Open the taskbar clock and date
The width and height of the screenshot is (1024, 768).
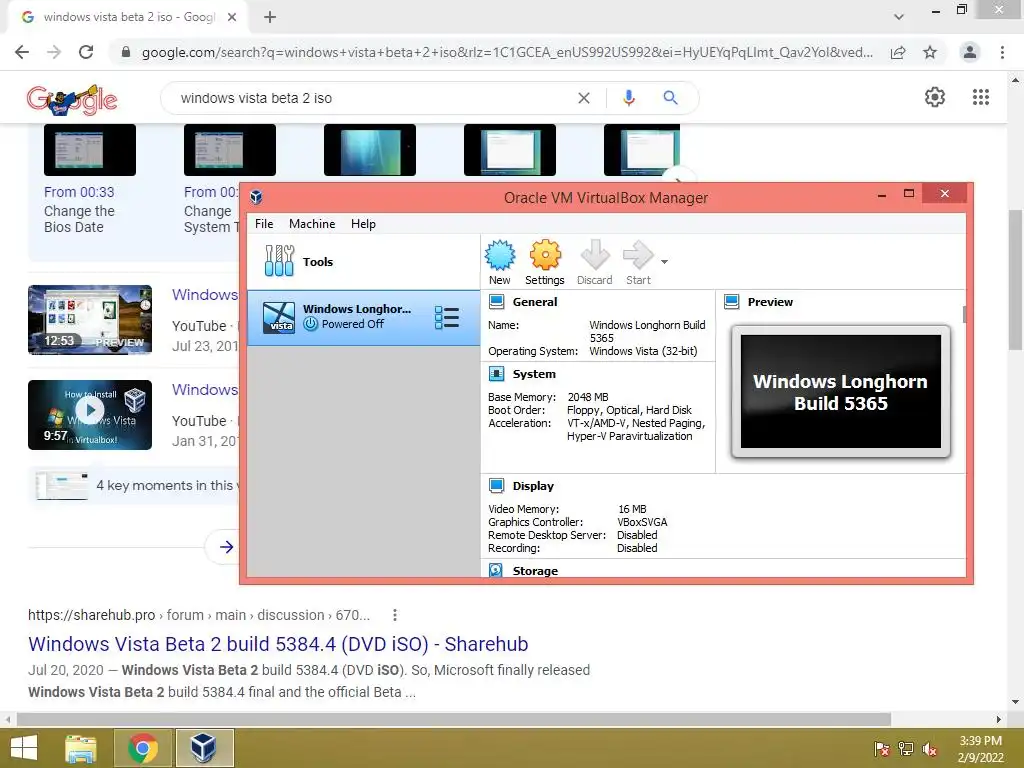pos(980,749)
